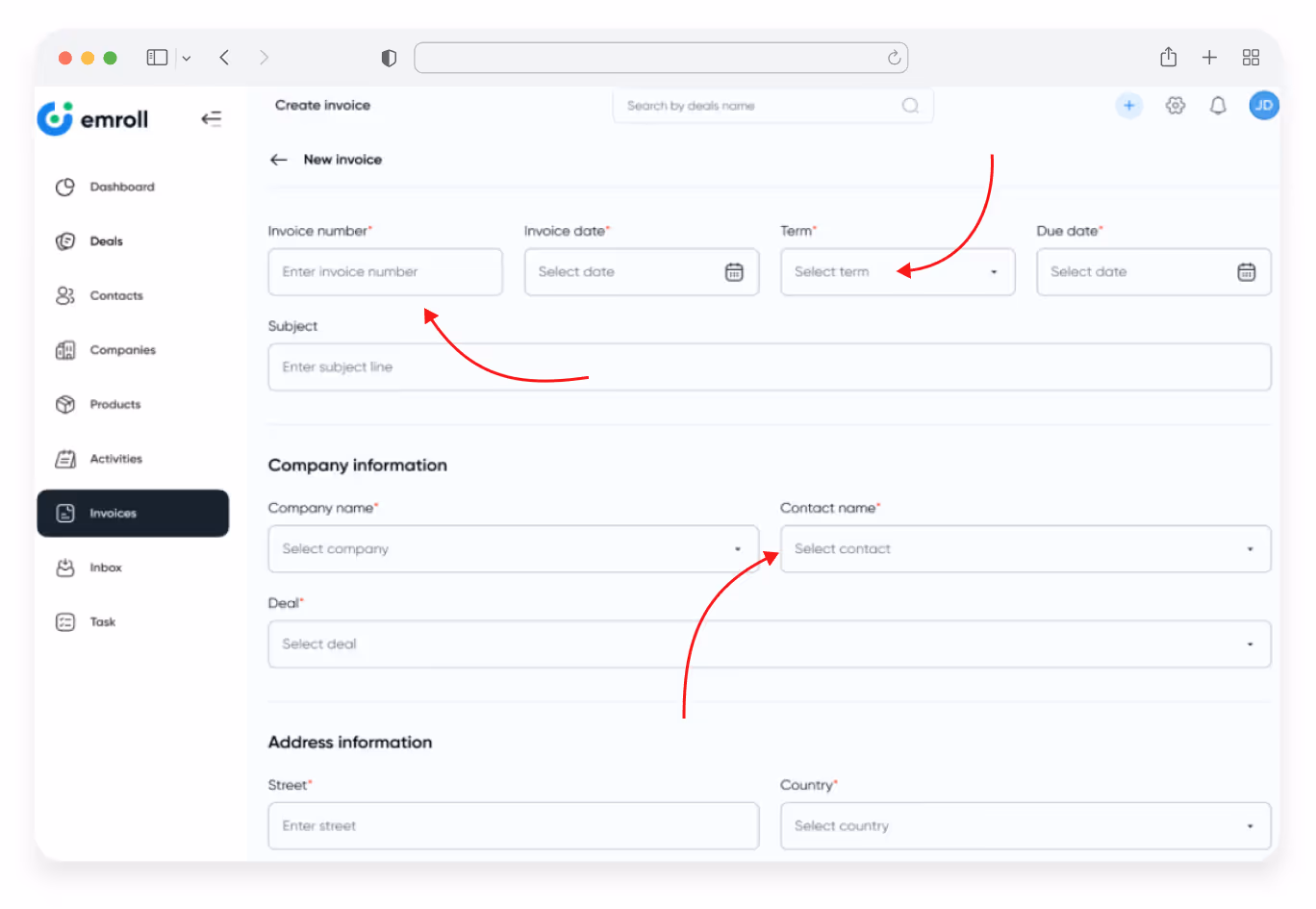The height and width of the screenshot is (909, 1316).
Task: Click the Inbox tray icon
Action: pos(65,568)
